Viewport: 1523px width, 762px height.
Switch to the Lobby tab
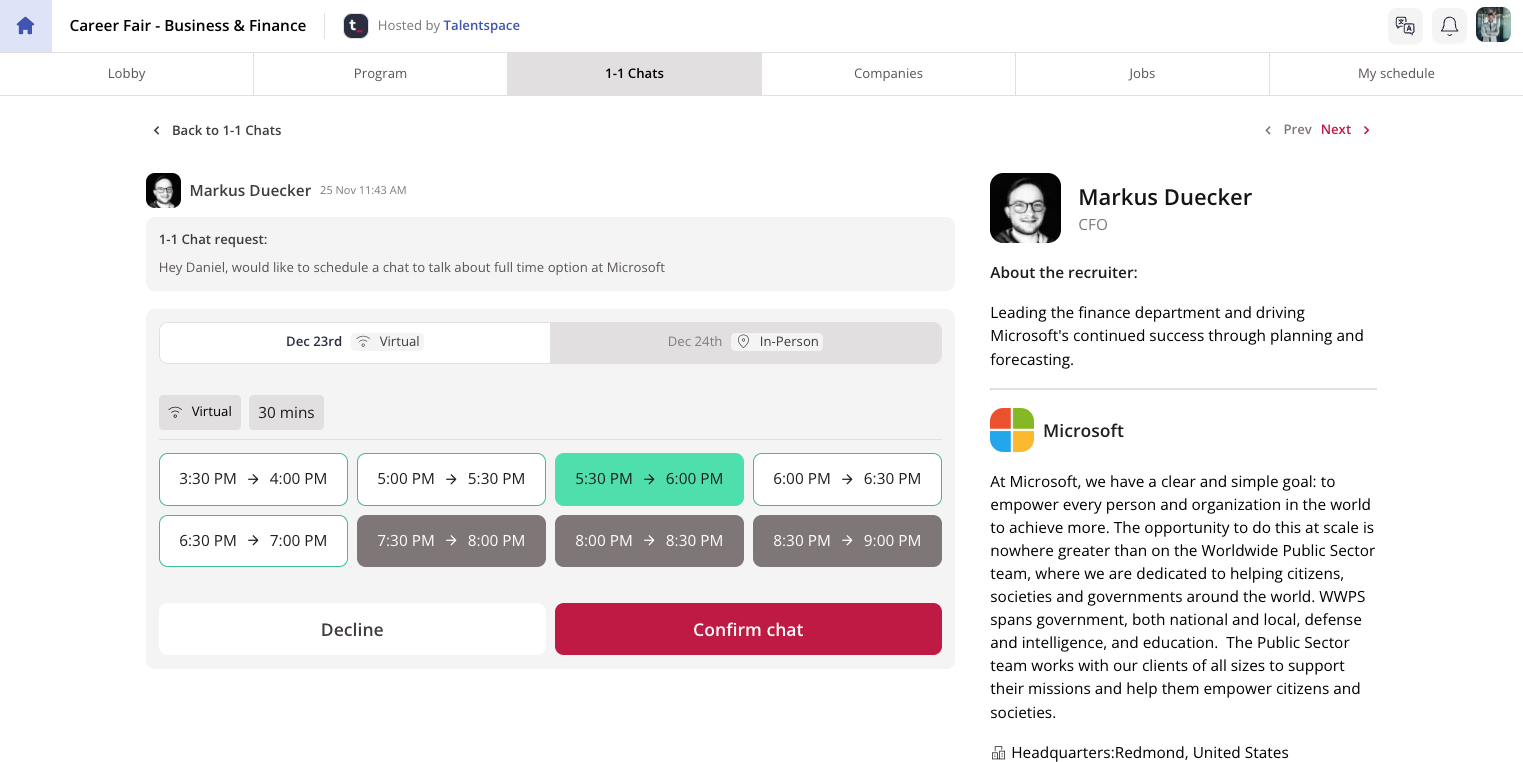click(127, 74)
